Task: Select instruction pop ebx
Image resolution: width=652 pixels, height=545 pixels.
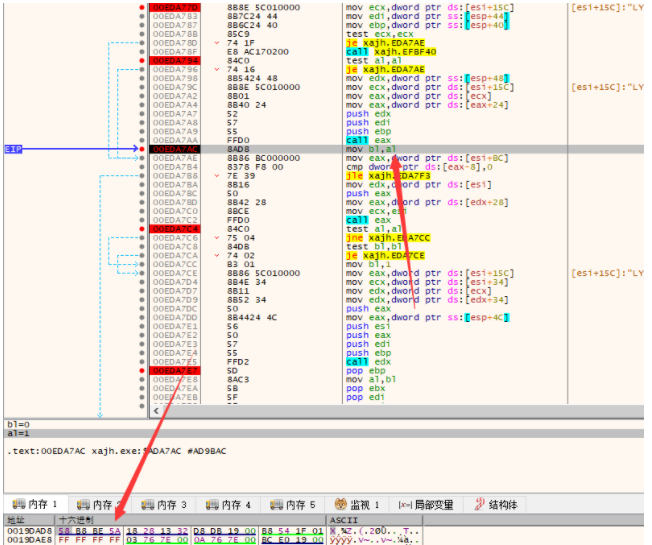Action: (366, 388)
